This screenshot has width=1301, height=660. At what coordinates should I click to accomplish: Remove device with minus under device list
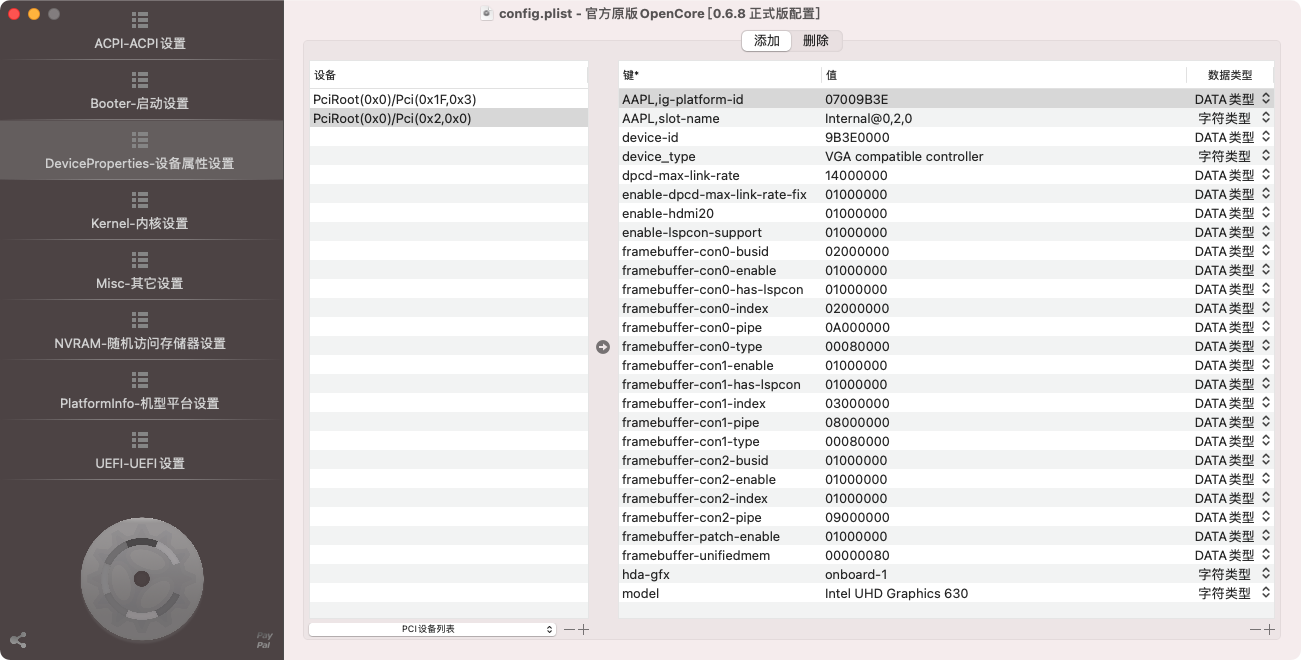pyautogui.click(x=569, y=629)
